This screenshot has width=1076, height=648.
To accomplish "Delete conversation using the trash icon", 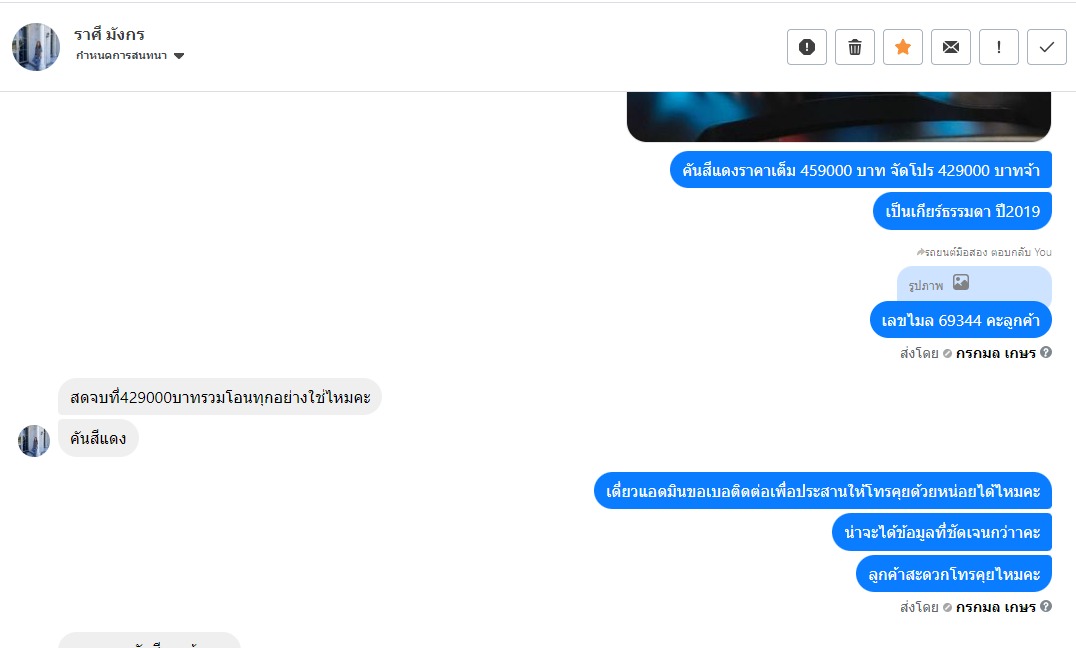I will point(854,47).
